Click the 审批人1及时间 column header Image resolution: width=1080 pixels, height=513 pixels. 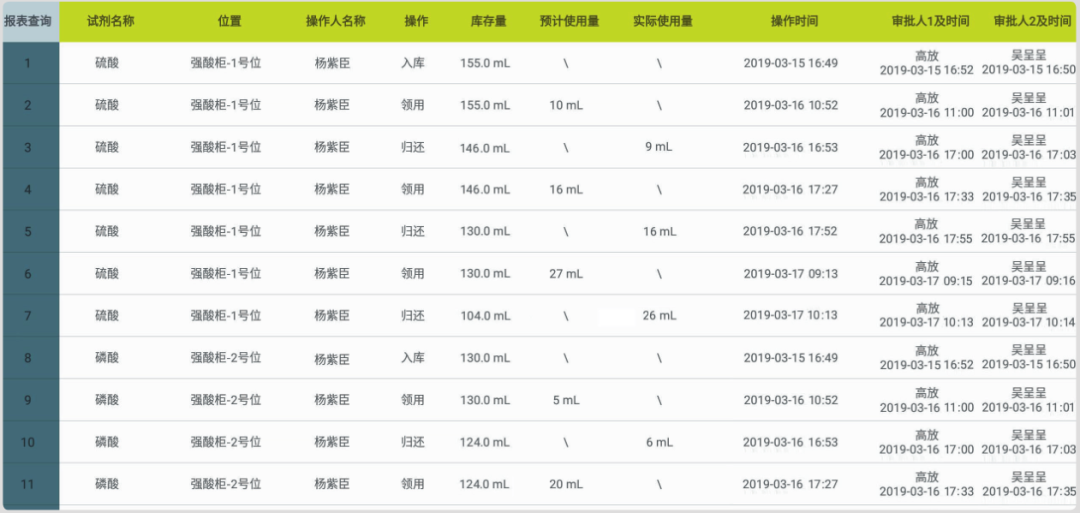click(931, 21)
